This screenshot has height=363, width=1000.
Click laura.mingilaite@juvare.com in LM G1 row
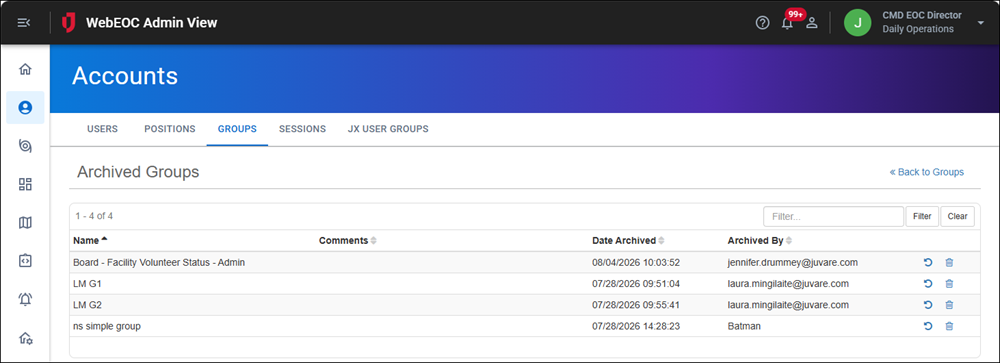[788, 284]
